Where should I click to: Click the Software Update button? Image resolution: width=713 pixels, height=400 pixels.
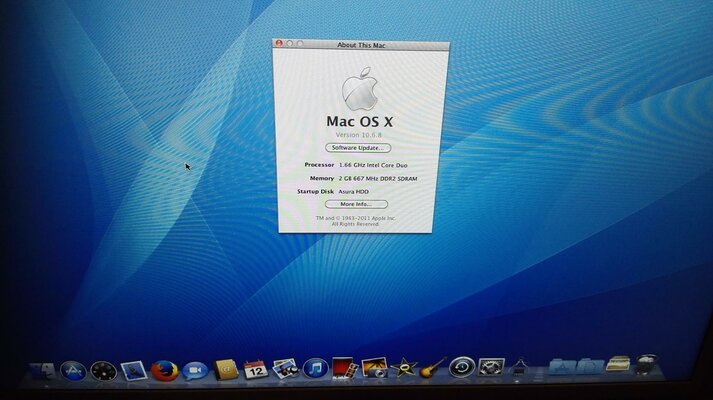[357, 147]
